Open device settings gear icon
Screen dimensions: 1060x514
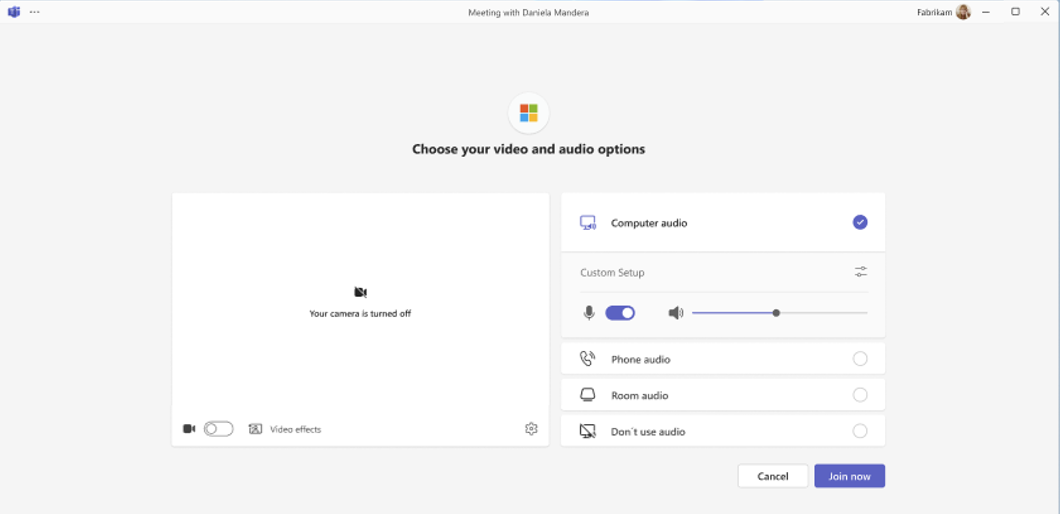tap(531, 429)
